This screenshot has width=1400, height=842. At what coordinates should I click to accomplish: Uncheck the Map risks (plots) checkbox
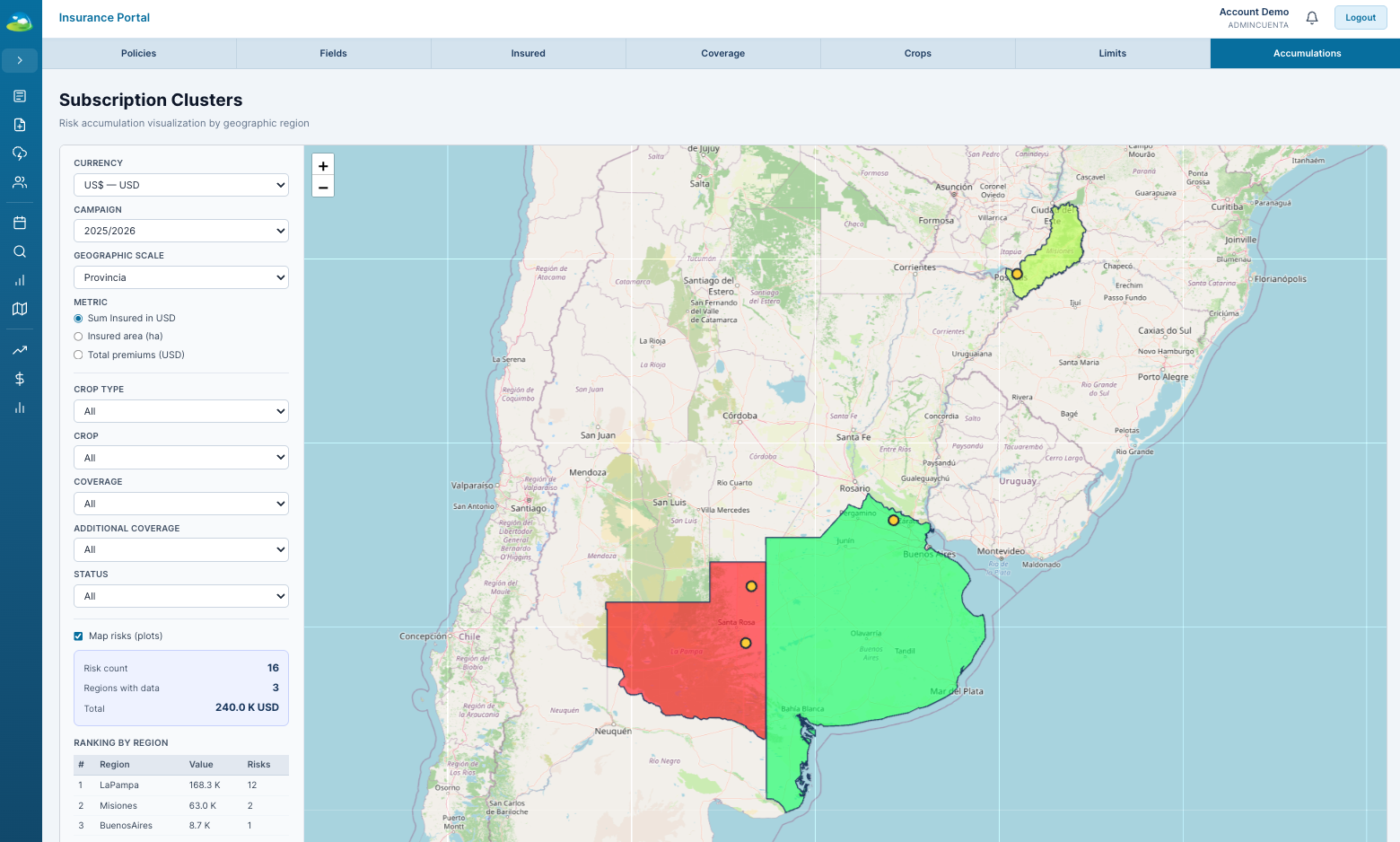(x=78, y=636)
